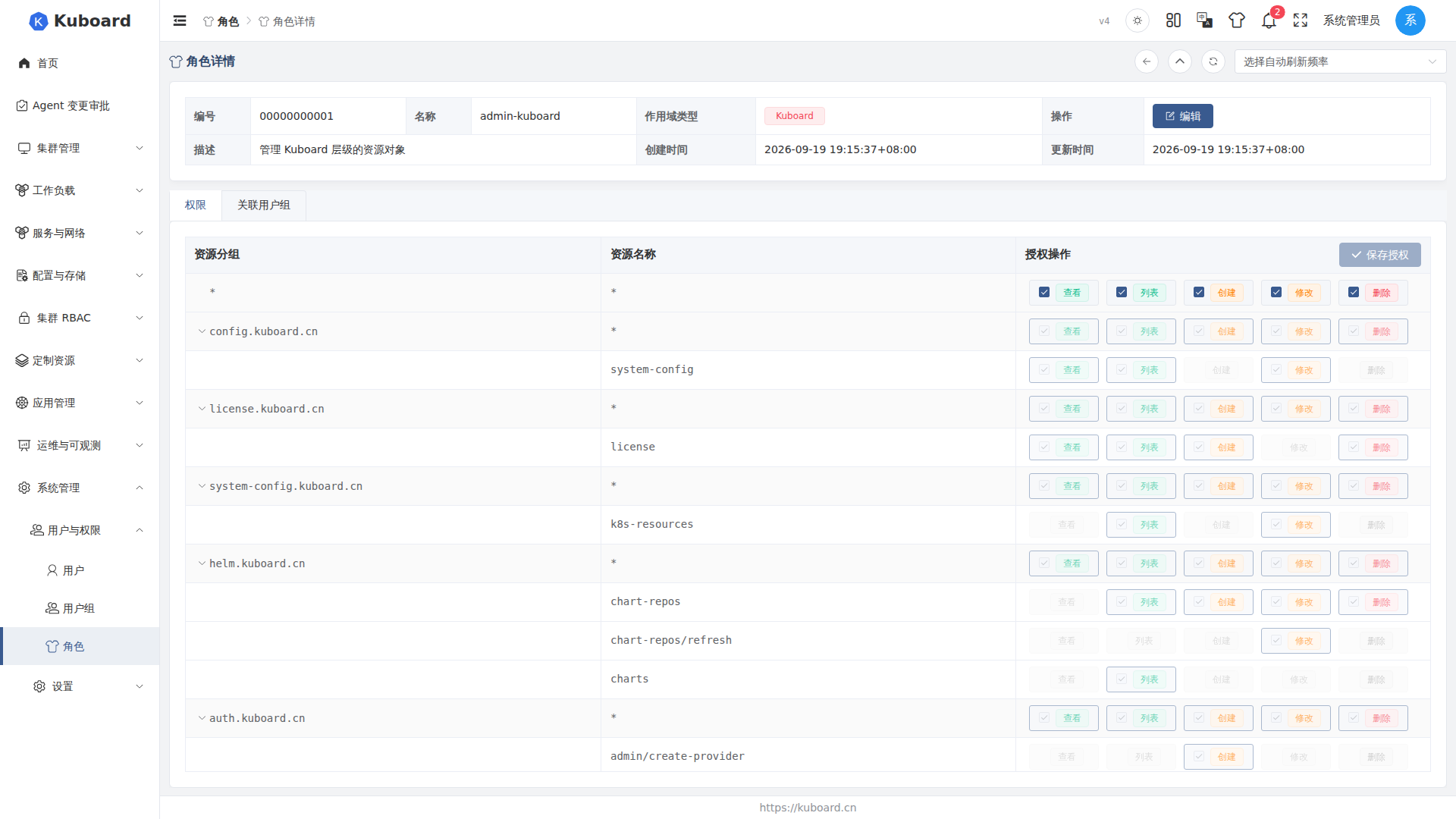Click the 角色详情 breadcrumb text
This screenshot has height=819, width=1456.
(294, 21)
